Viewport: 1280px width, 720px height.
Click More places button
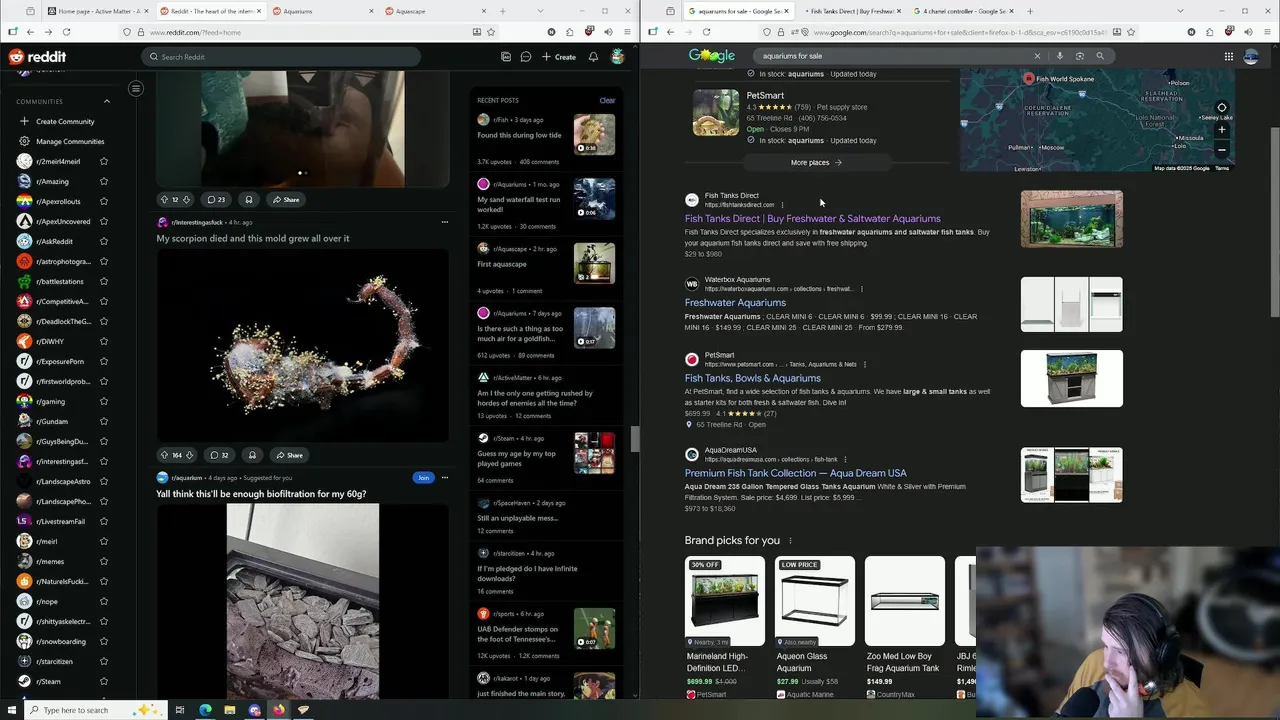(x=816, y=162)
